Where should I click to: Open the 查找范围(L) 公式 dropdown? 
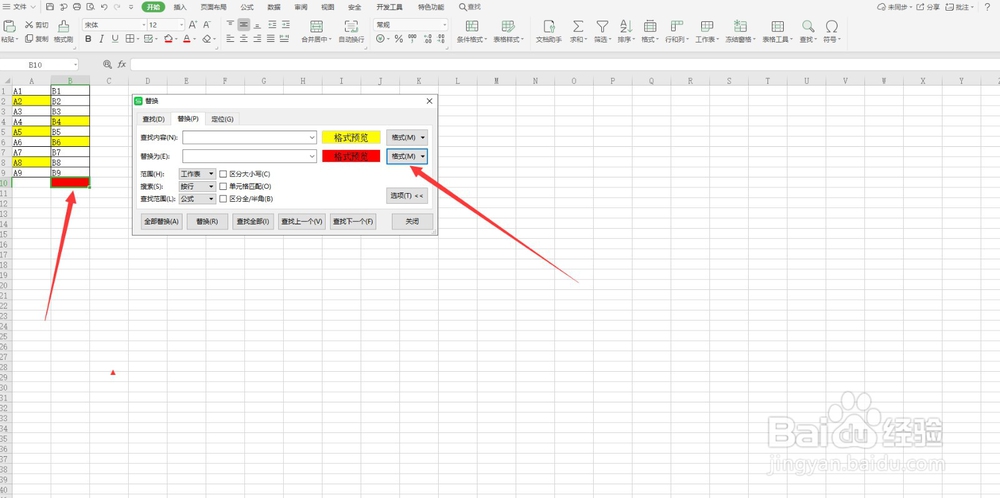pyautogui.click(x=198, y=199)
